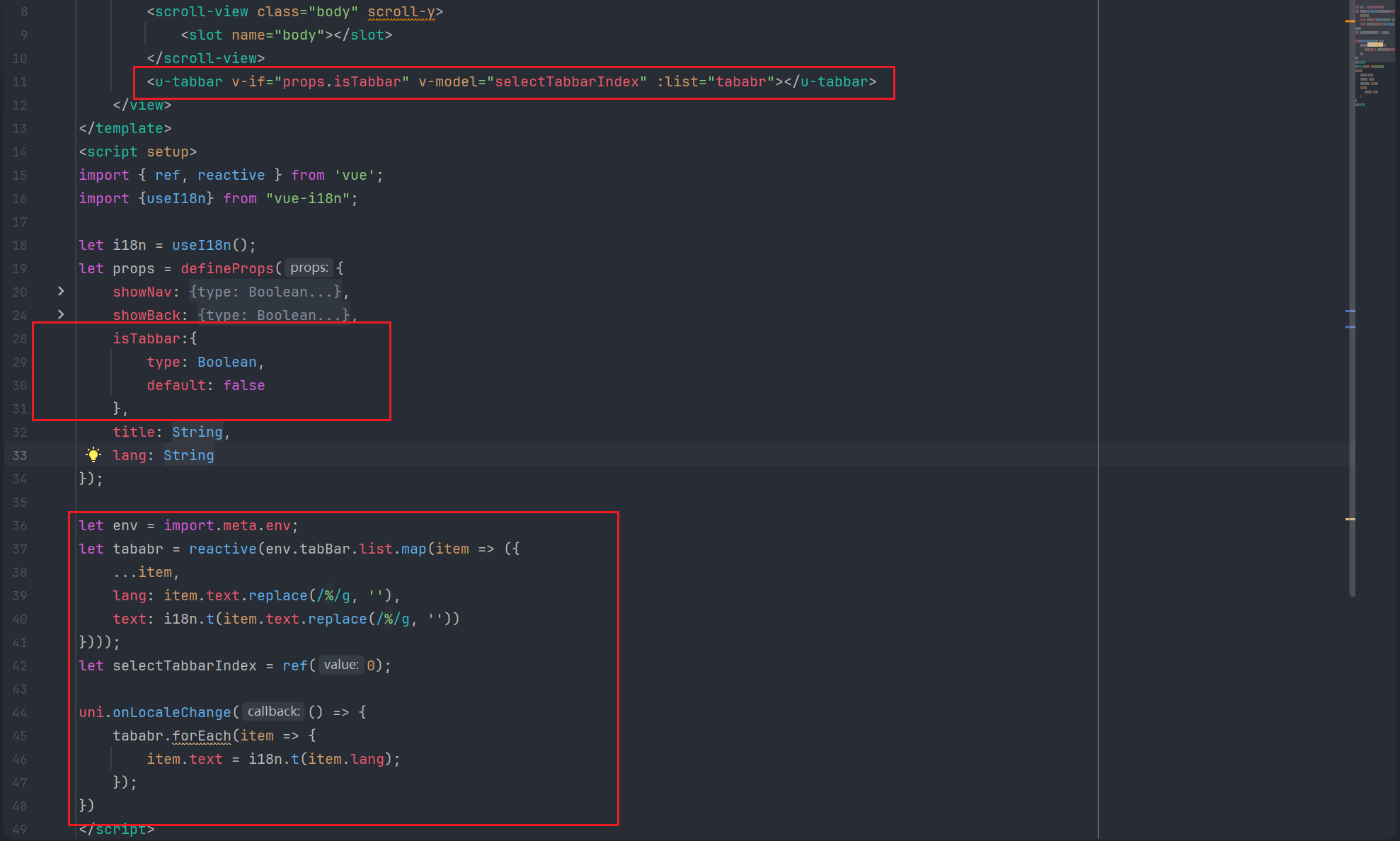Expand the folded showNav property chevron
The image size is (1400, 841).
(61, 291)
